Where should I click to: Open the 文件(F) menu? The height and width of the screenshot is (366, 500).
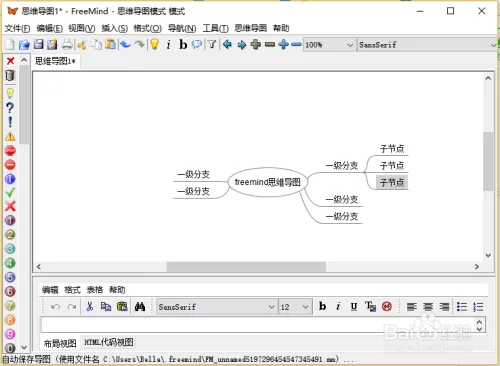(x=17, y=28)
